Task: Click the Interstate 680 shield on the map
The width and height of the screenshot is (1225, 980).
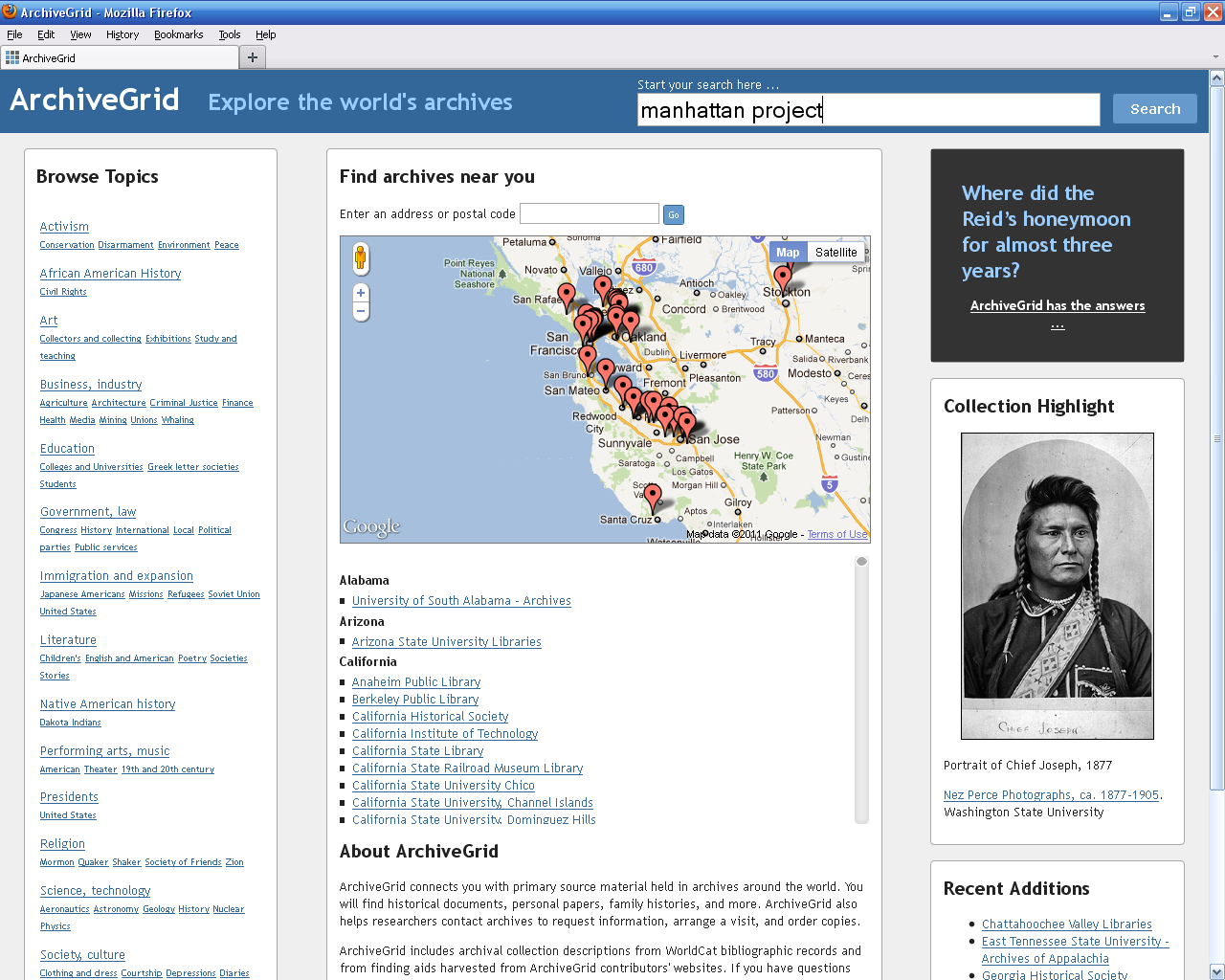Action: point(644,268)
